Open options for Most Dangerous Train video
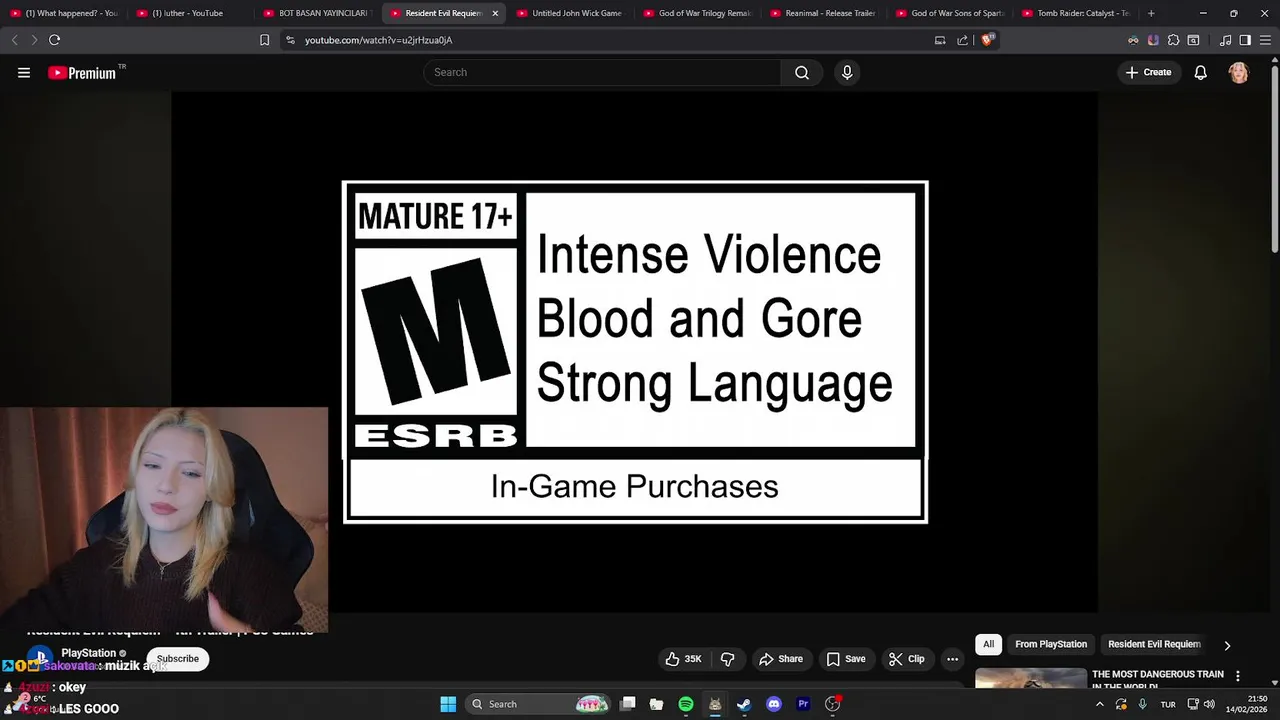1280x720 pixels. coord(1237,676)
